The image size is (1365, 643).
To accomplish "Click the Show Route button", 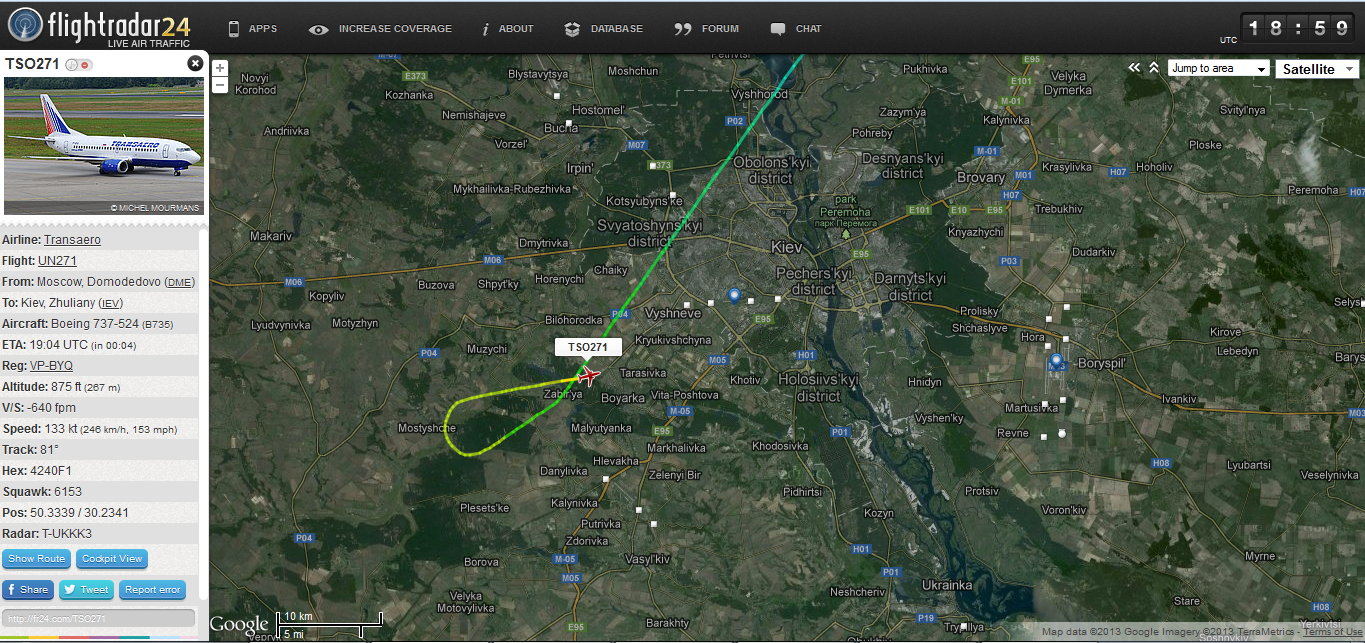I will (36, 559).
